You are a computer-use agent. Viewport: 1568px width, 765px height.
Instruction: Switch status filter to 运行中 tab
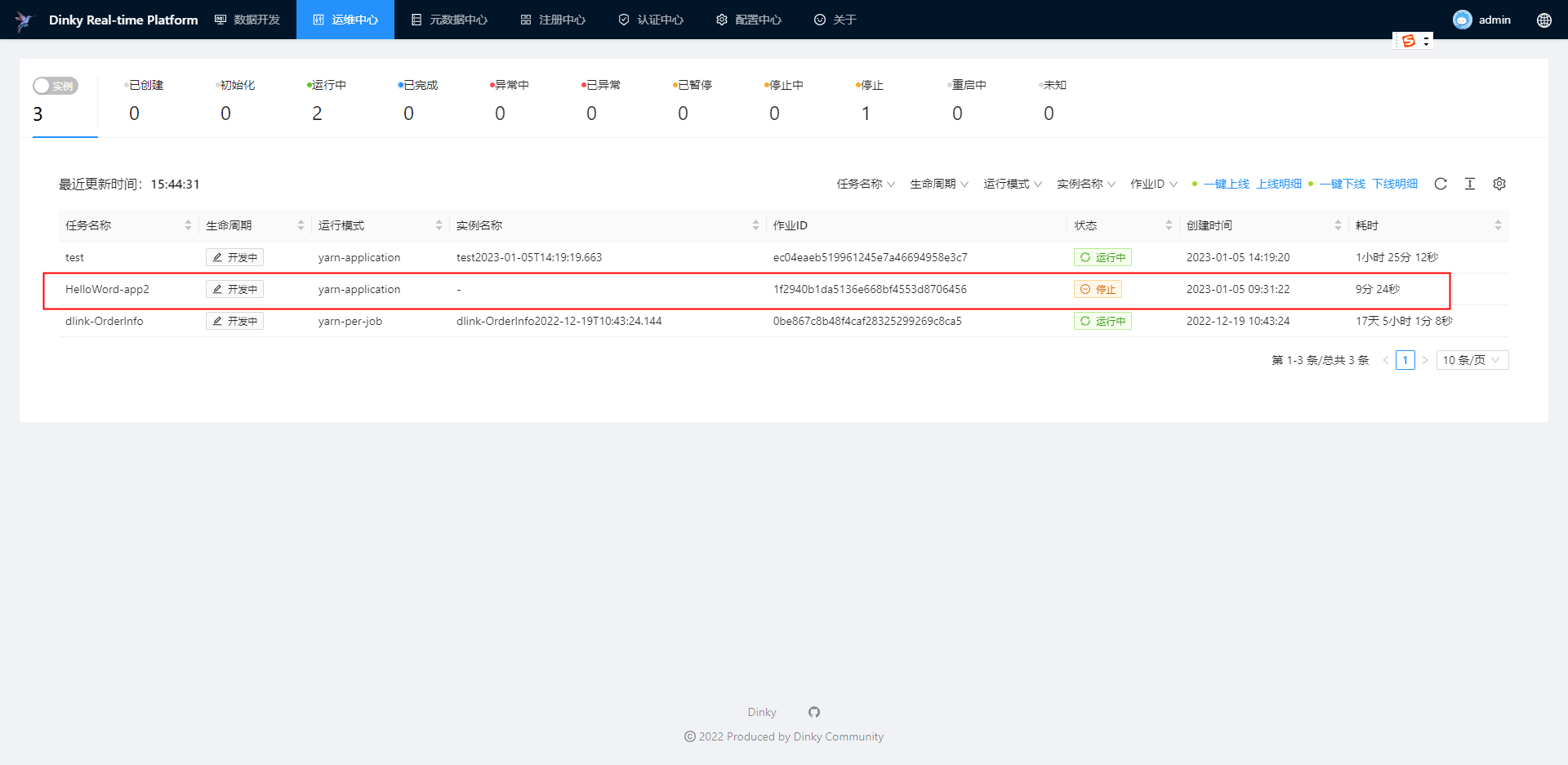(x=327, y=98)
